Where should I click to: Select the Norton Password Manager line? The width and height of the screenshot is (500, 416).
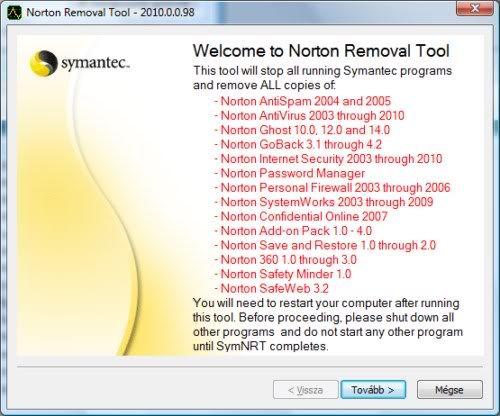[x=289, y=173]
